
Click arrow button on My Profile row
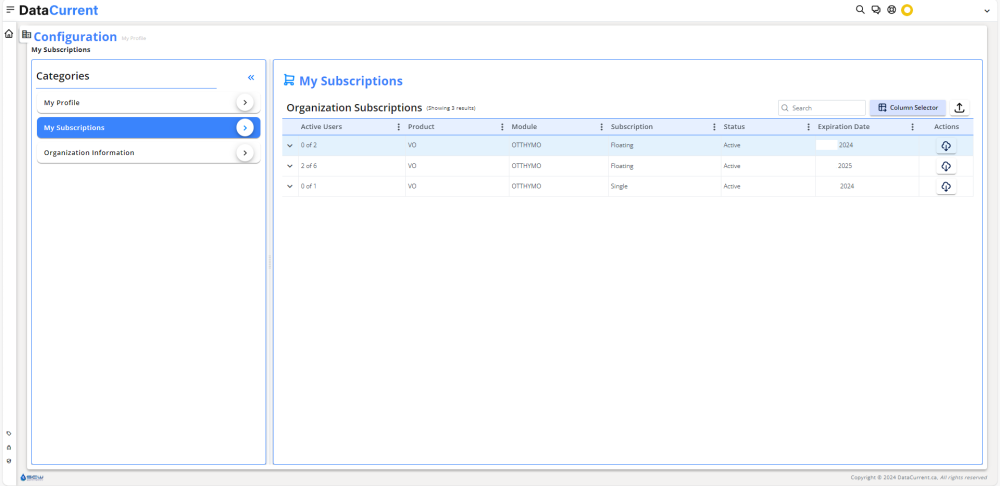245,103
